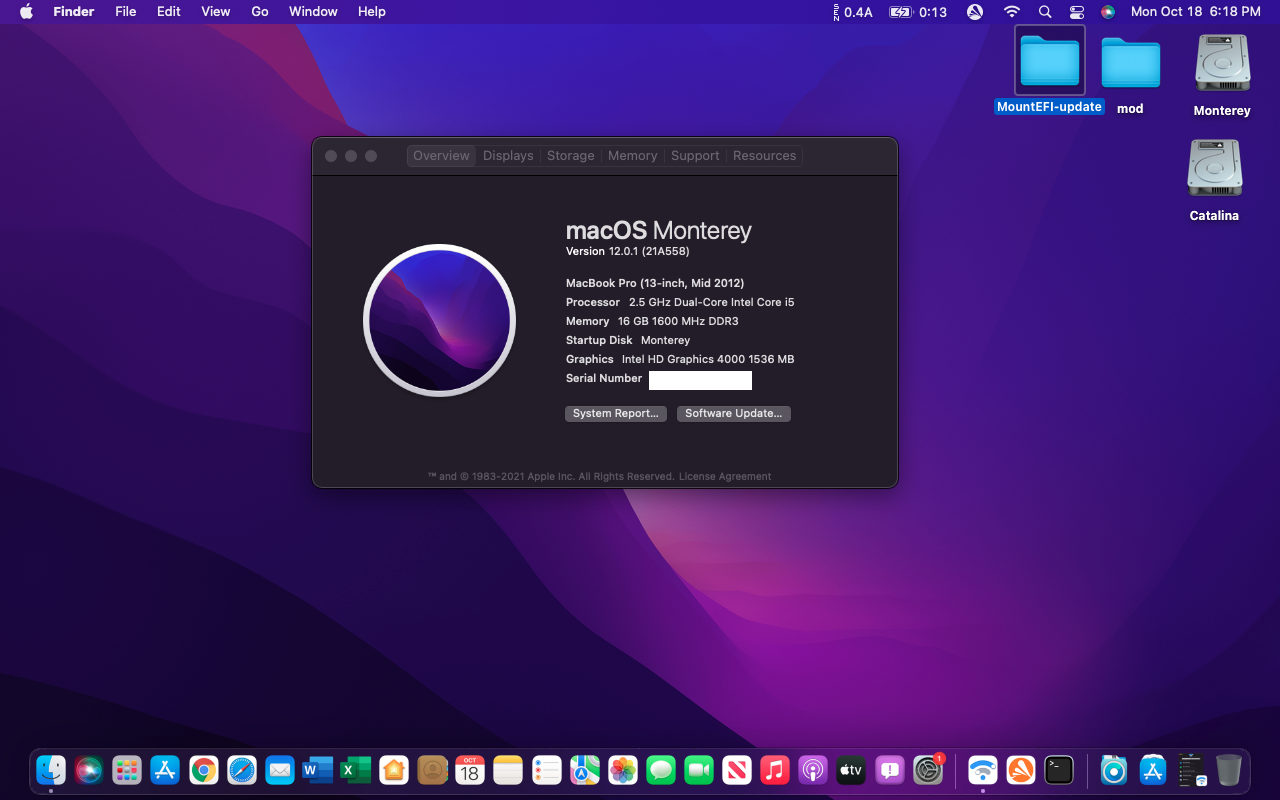This screenshot has width=1280, height=800.
Task: Launch Microsoft Word from the Dock
Action: 318,770
